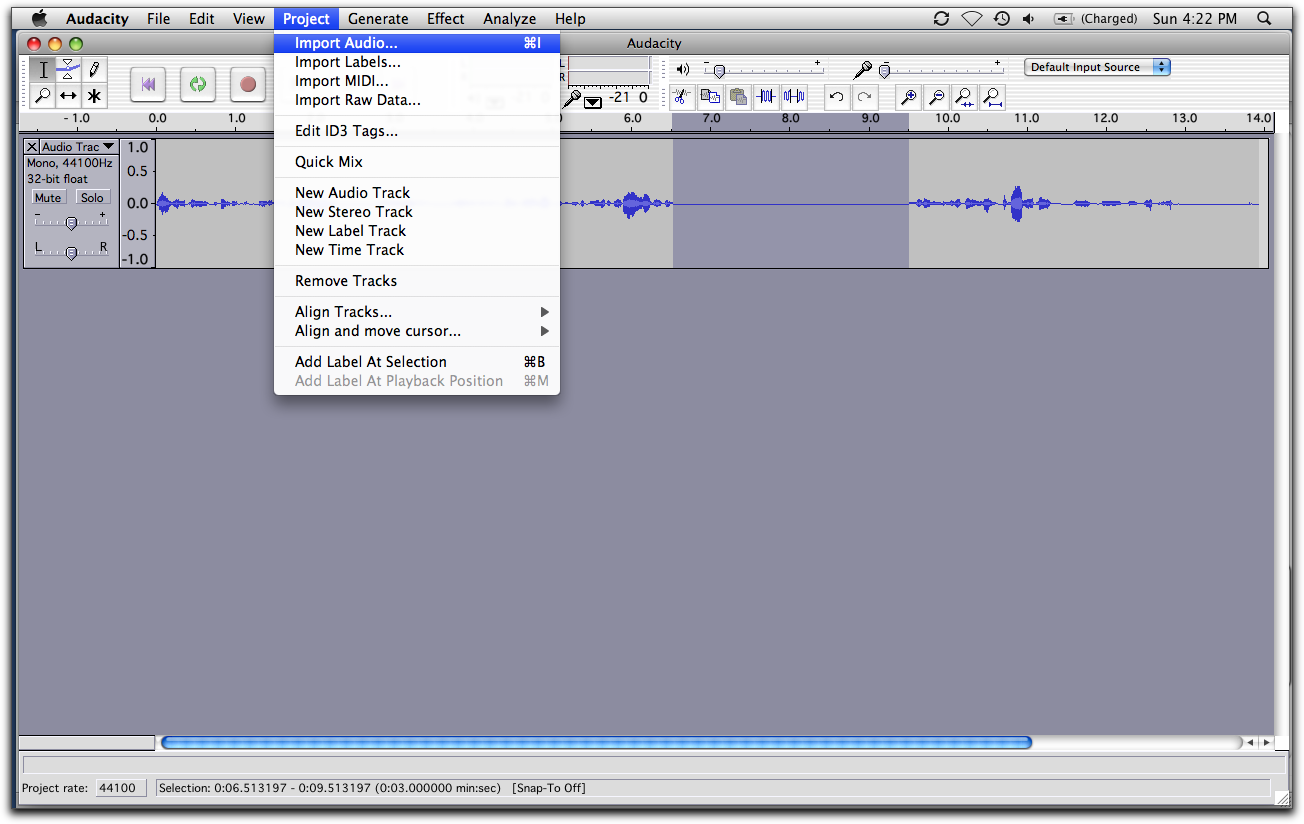Select the Zoom magnifier tool
The image size is (1304, 824).
[x=42, y=96]
